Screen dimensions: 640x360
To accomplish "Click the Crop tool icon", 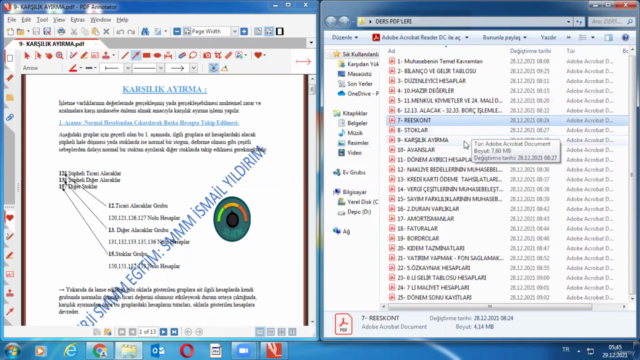I will pyautogui.click(x=218, y=56).
